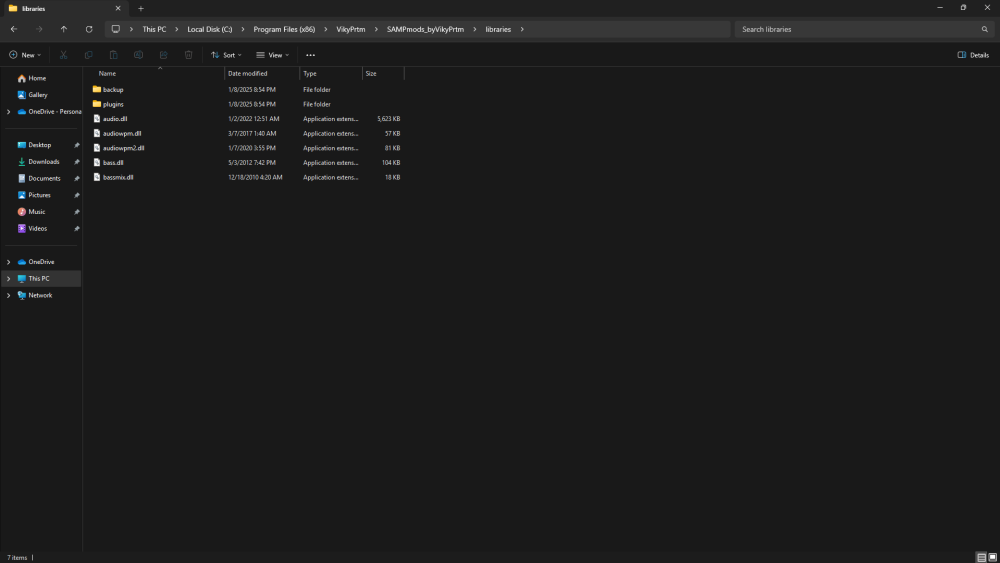Click the Program Files (x86) breadcrumb
The width and height of the screenshot is (1000, 563).
(x=284, y=29)
